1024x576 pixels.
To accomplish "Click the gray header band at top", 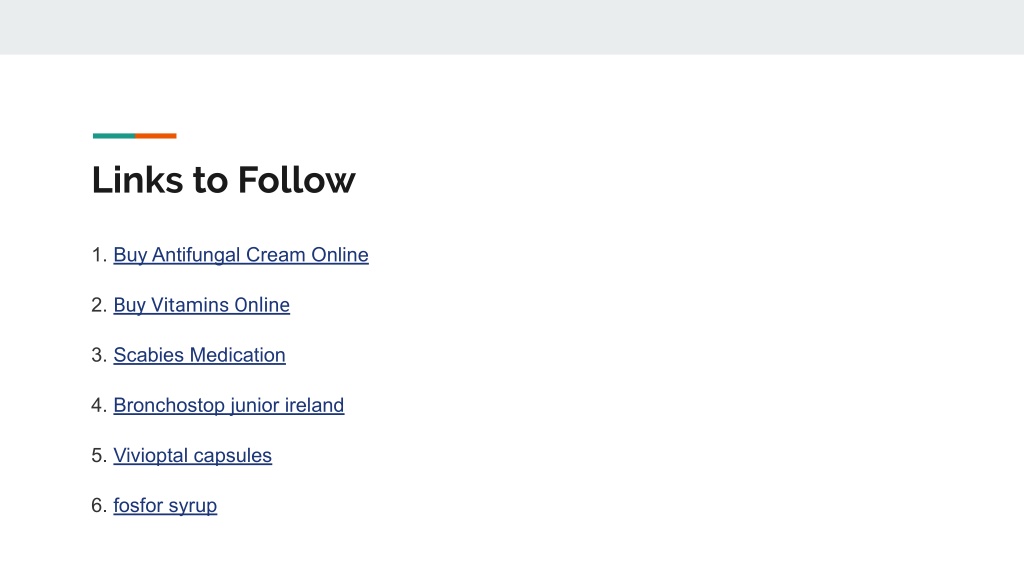I will (x=512, y=27).
